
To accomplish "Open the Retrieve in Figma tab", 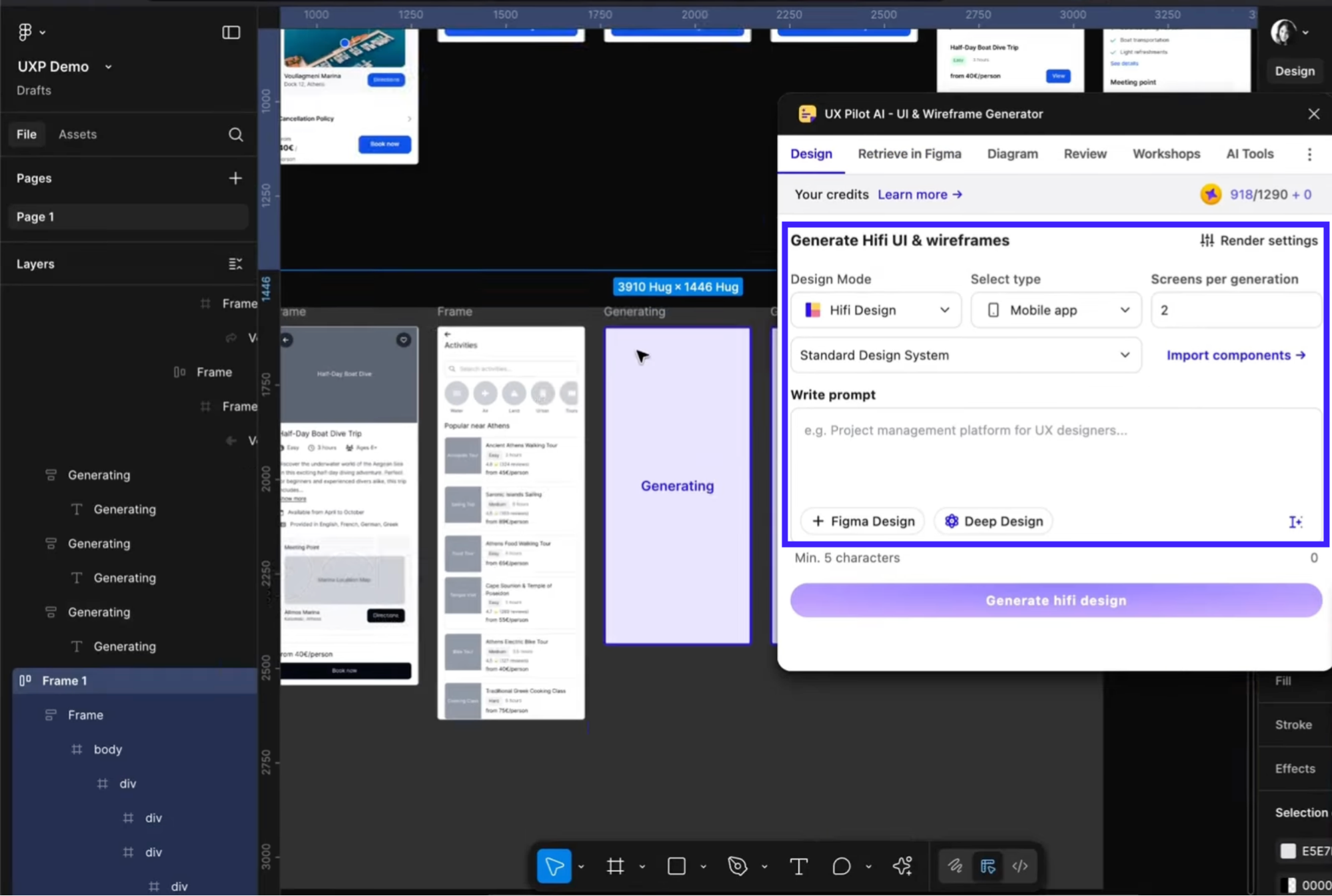I will point(909,154).
